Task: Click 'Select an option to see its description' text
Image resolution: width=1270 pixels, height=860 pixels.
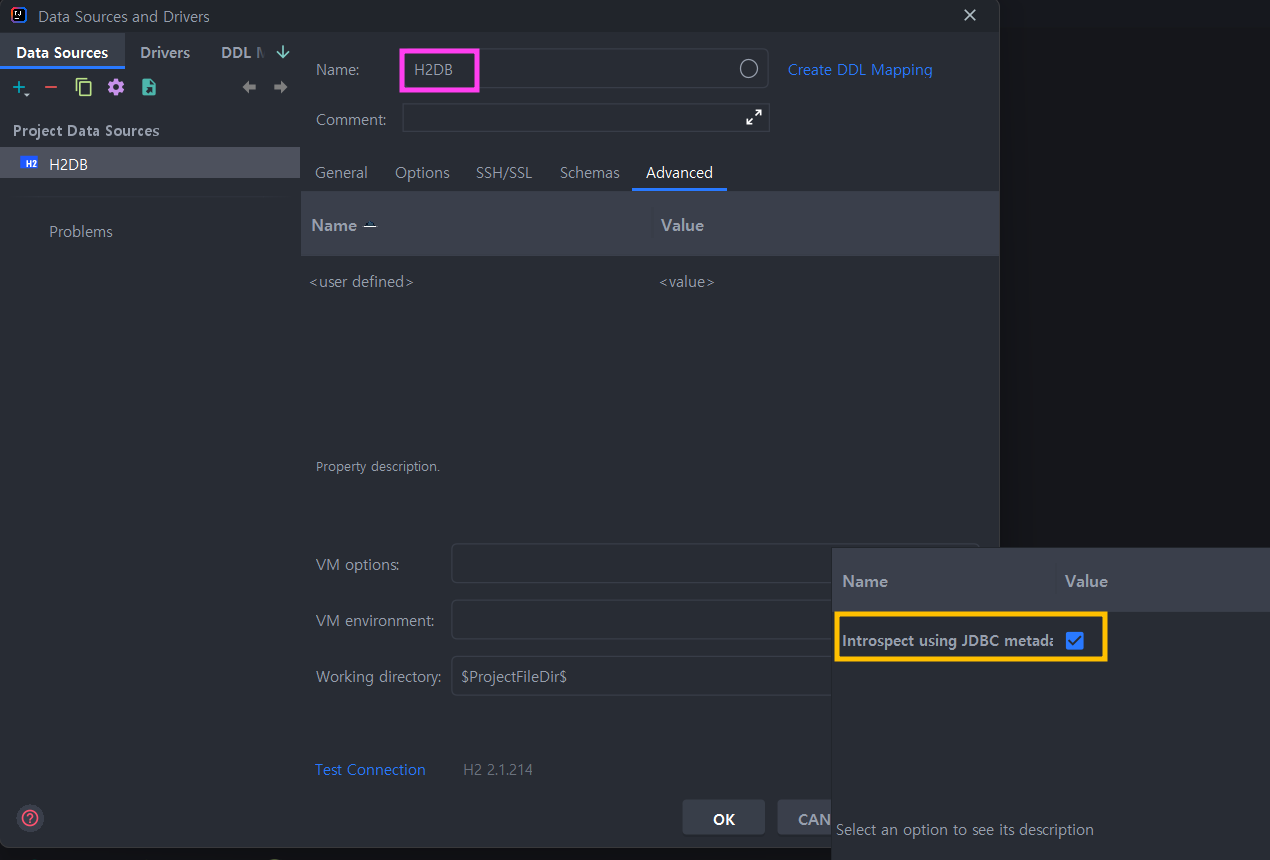Action: point(965,830)
